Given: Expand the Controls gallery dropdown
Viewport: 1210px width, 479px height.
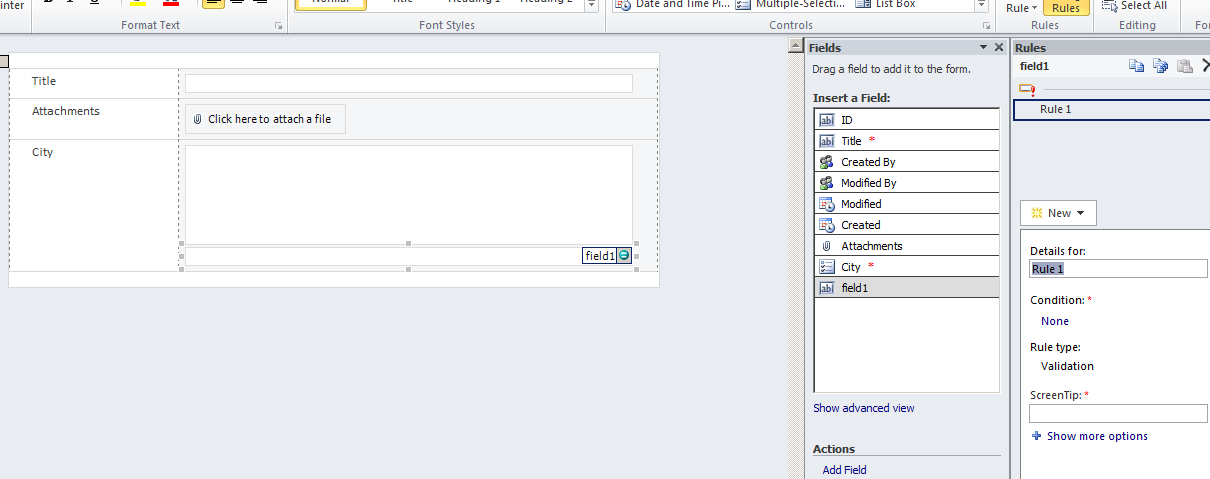Looking at the screenshot, I should coord(981,6).
